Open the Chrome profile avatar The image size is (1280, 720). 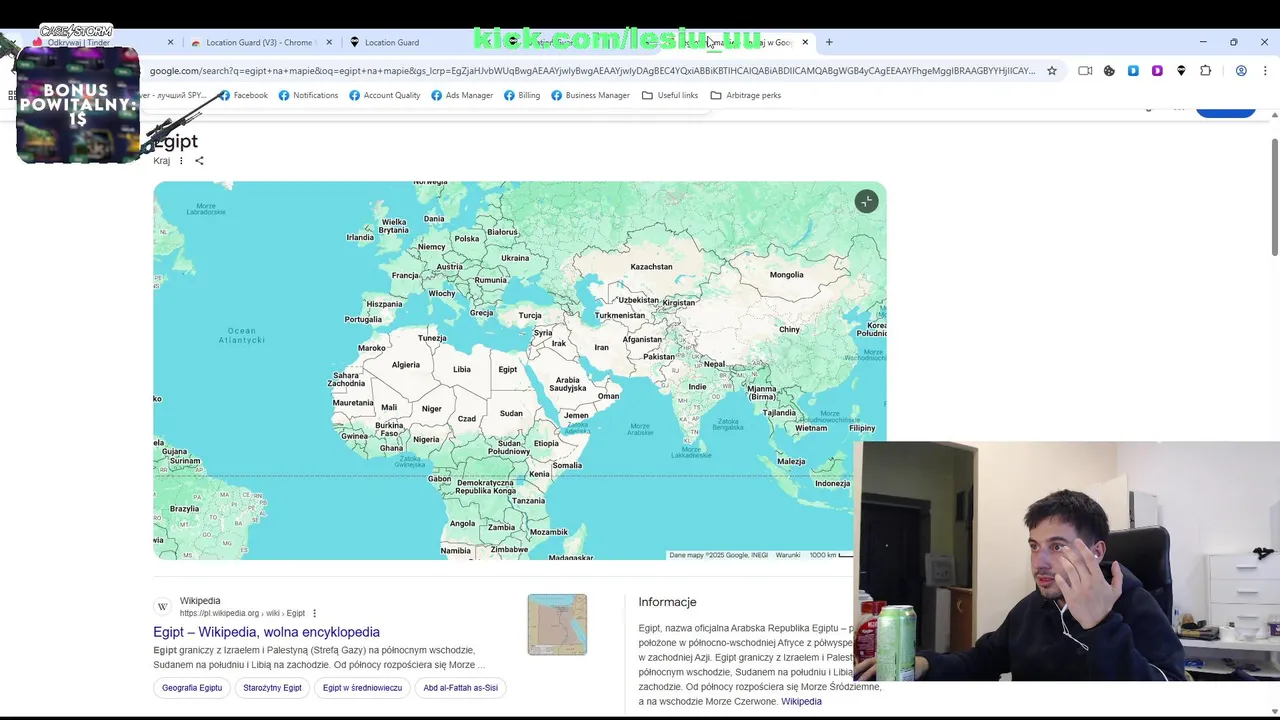point(1241,71)
